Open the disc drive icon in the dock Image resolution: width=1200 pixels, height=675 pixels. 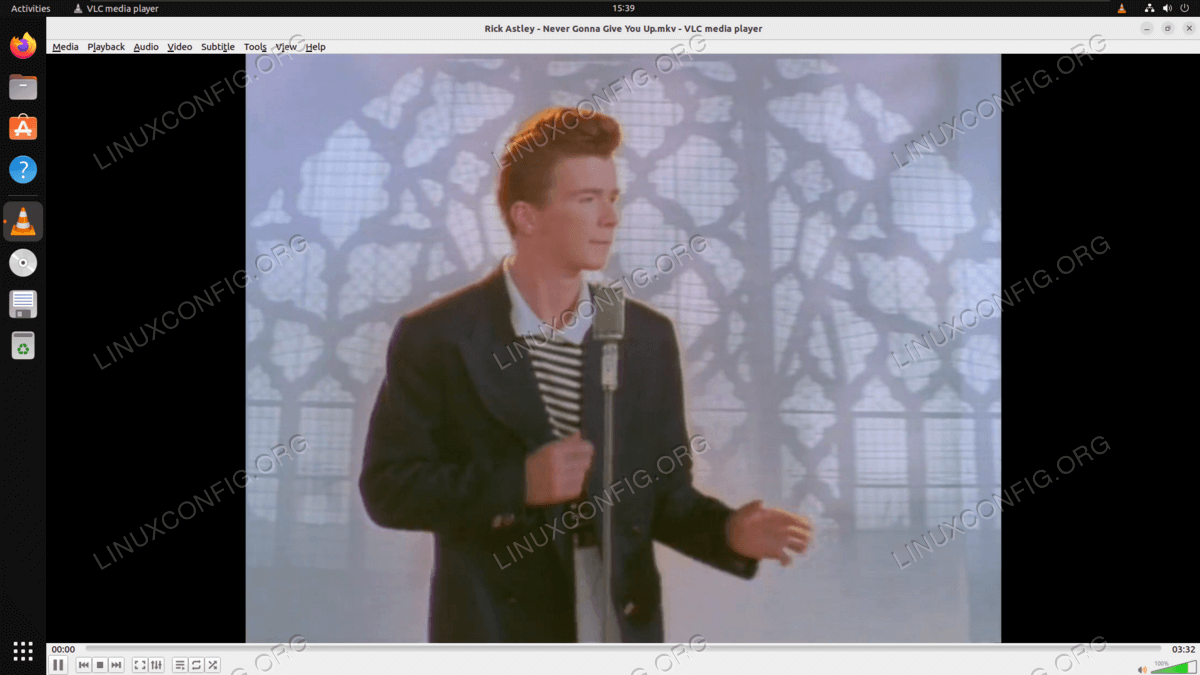pos(23,263)
